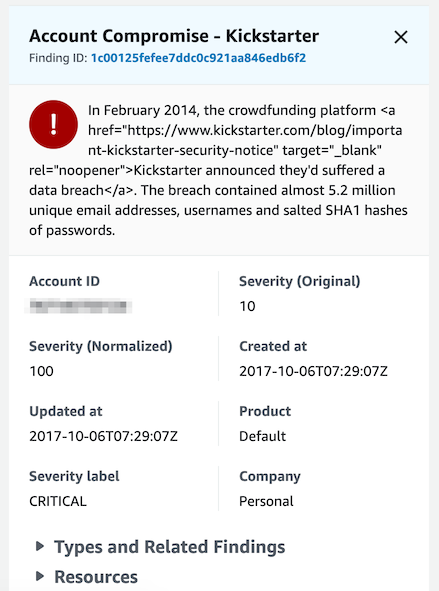
Task: Click the CRITICAL severity label value
Action: pos(58,501)
